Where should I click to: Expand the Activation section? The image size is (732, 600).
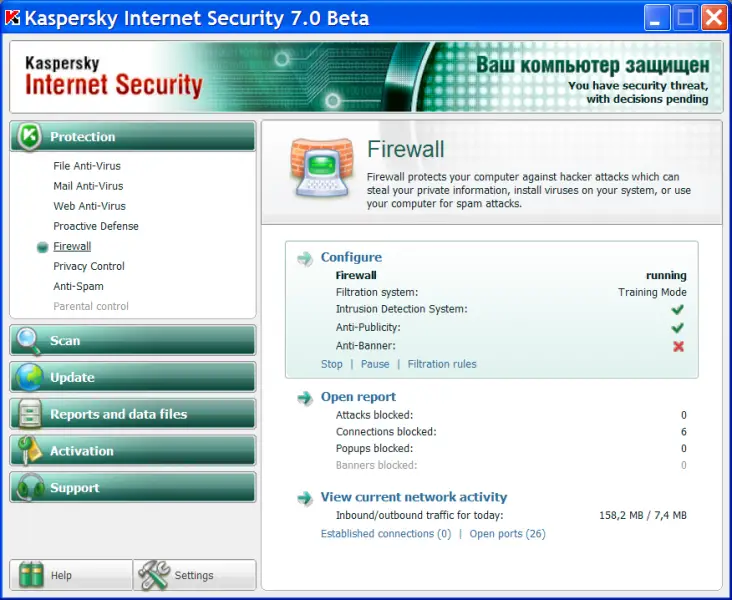[x=133, y=451]
